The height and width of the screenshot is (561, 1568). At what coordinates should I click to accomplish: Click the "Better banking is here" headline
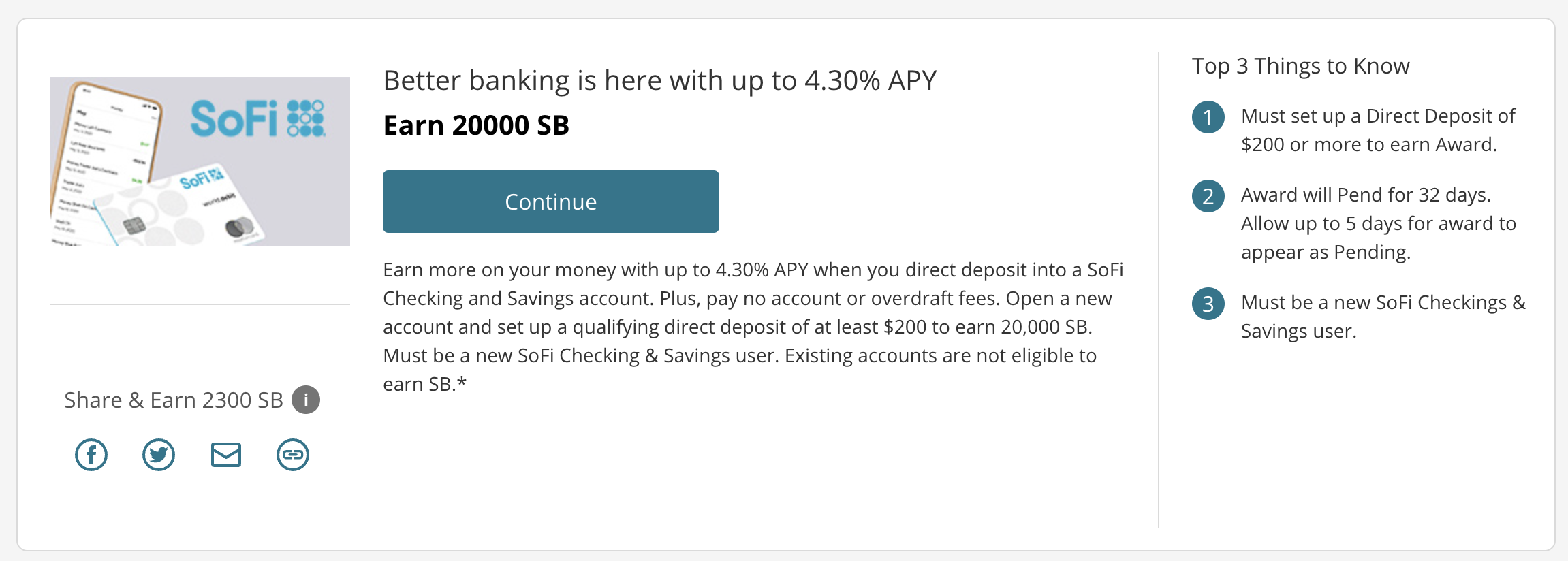[x=659, y=80]
